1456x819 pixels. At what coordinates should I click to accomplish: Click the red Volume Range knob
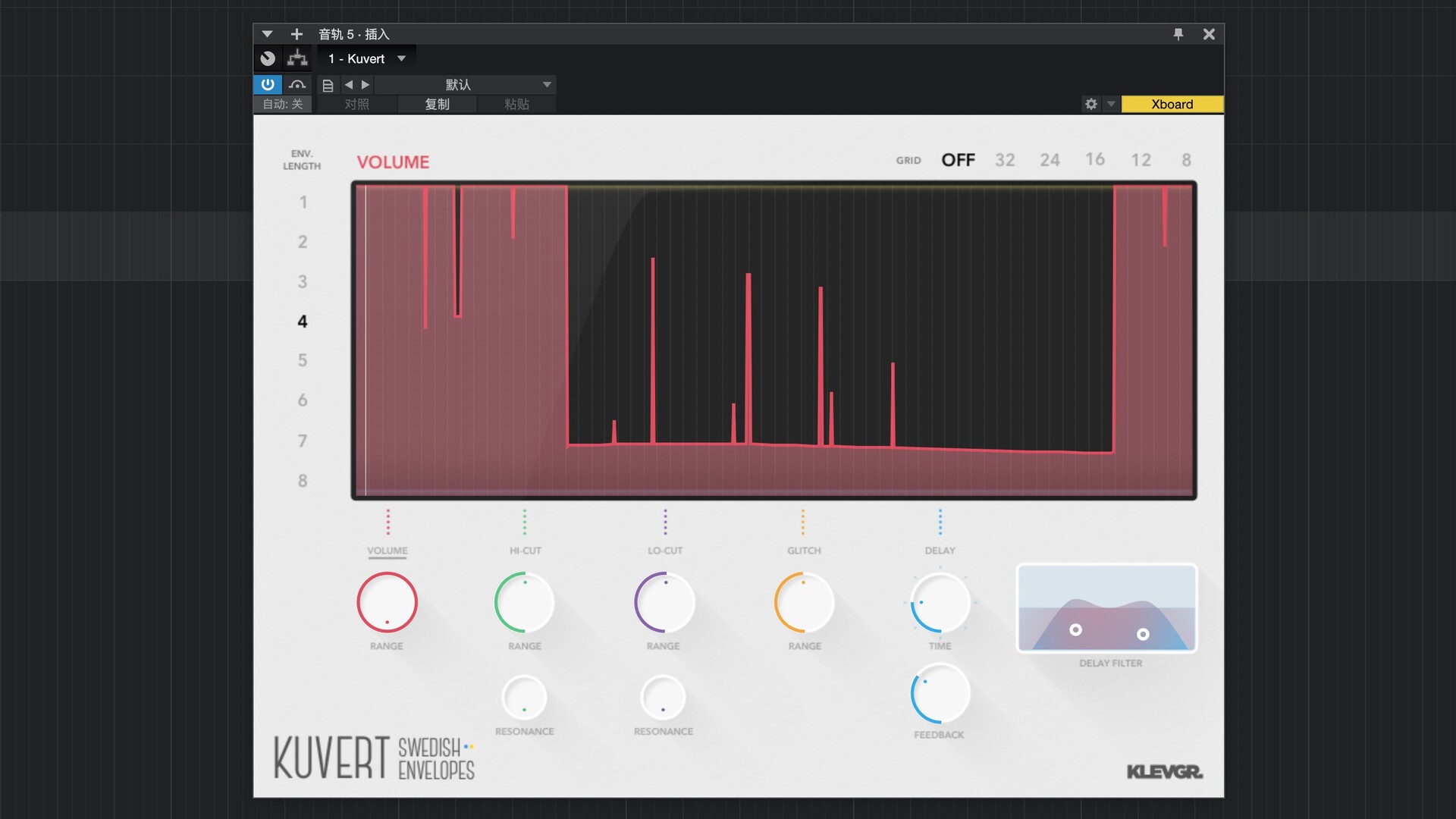click(388, 603)
